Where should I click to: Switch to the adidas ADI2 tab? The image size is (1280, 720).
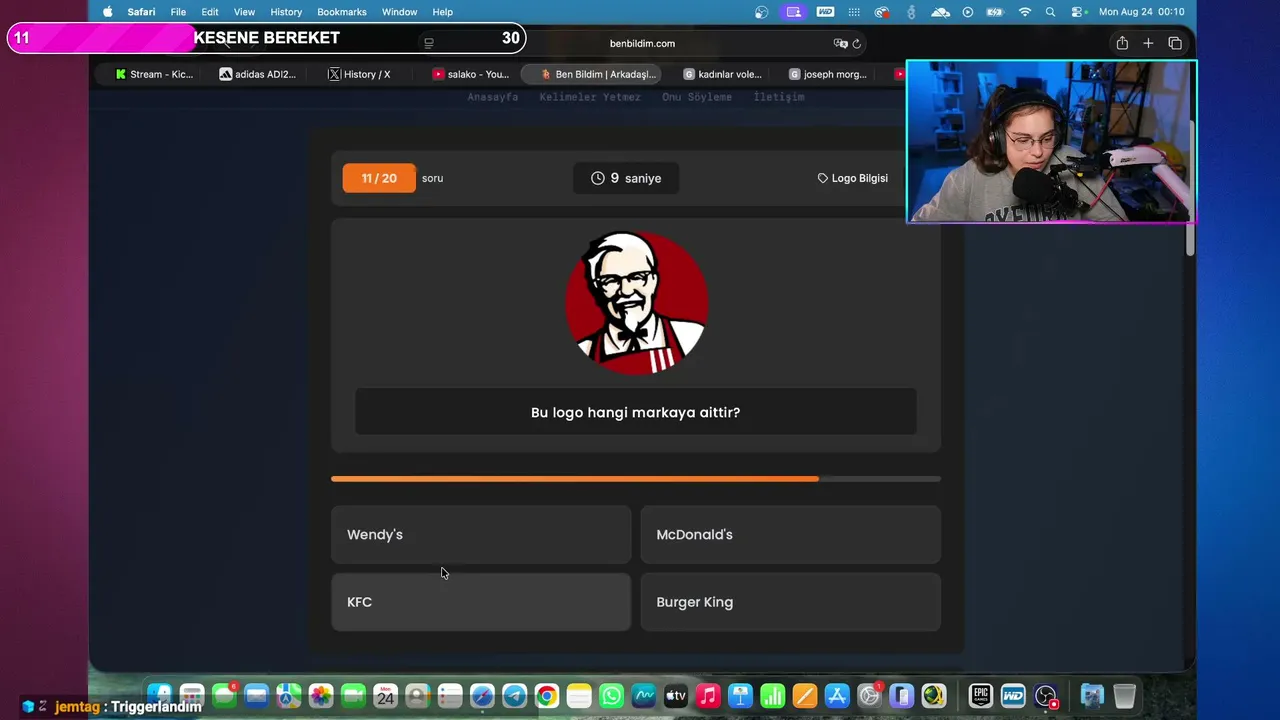click(258, 74)
